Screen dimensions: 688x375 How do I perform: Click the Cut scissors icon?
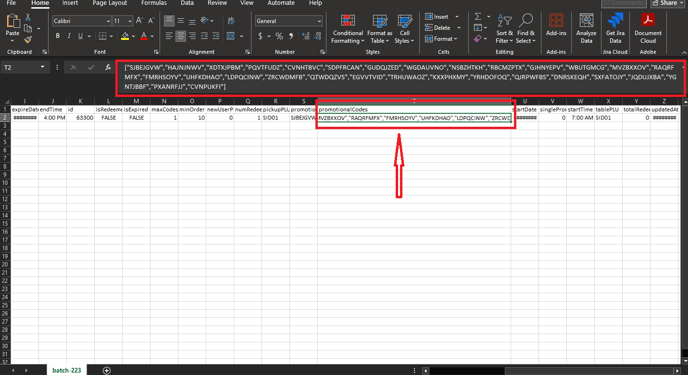click(x=28, y=17)
